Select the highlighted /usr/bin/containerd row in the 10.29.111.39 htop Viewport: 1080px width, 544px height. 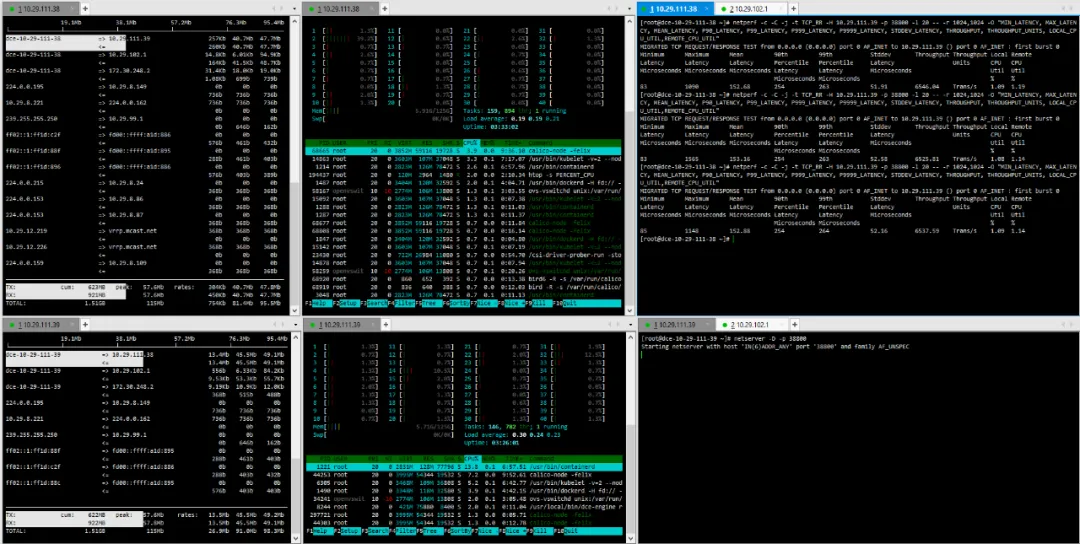(464, 467)
